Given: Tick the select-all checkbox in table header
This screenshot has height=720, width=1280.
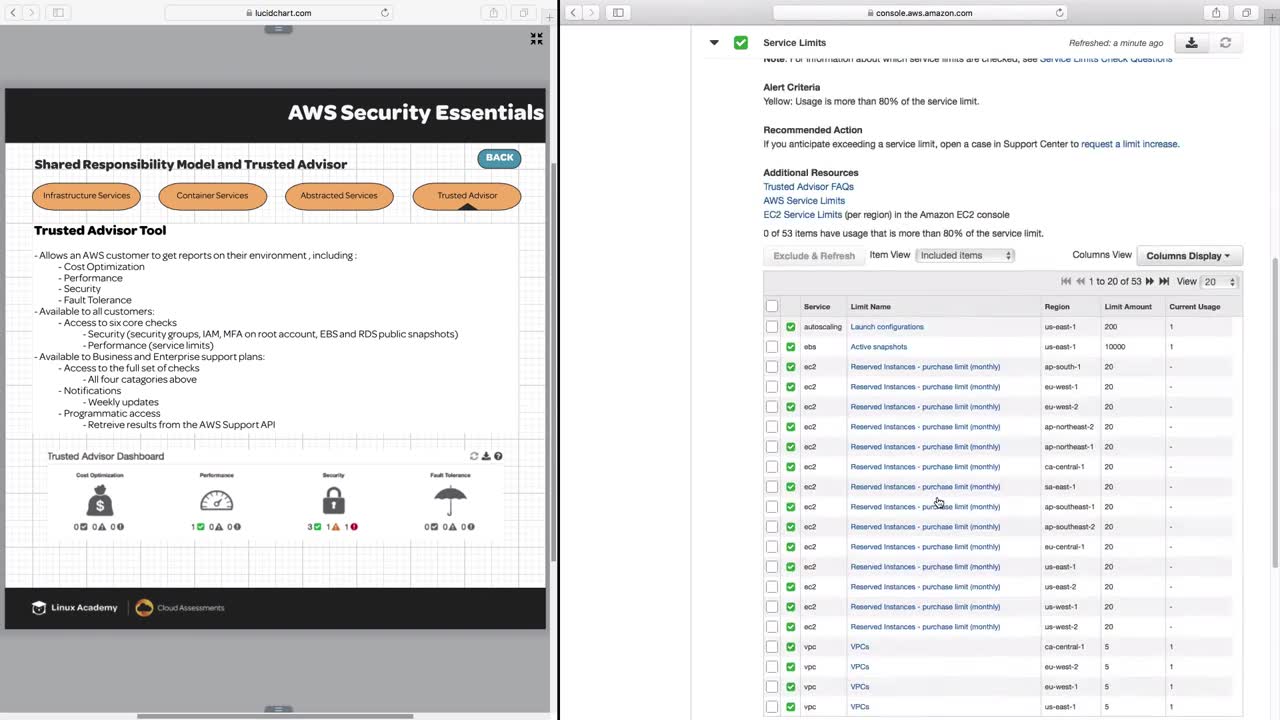Looking at the screenshot, I should [x=772, y=307].
